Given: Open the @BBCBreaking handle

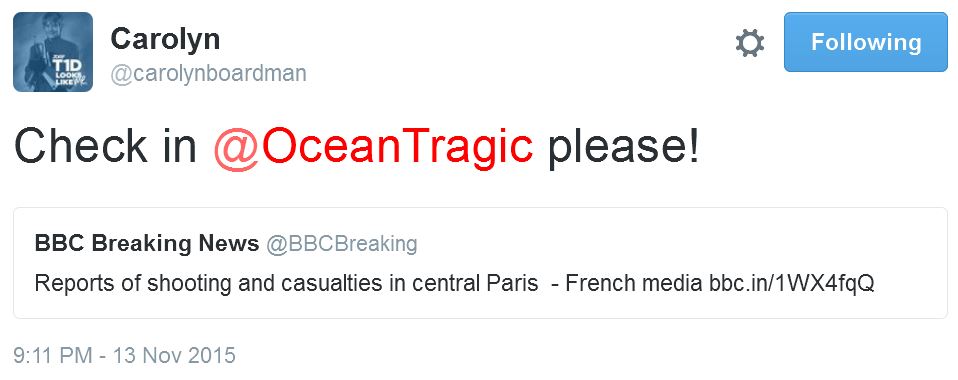Looking at the screenshot, I should tap(342, 243).
